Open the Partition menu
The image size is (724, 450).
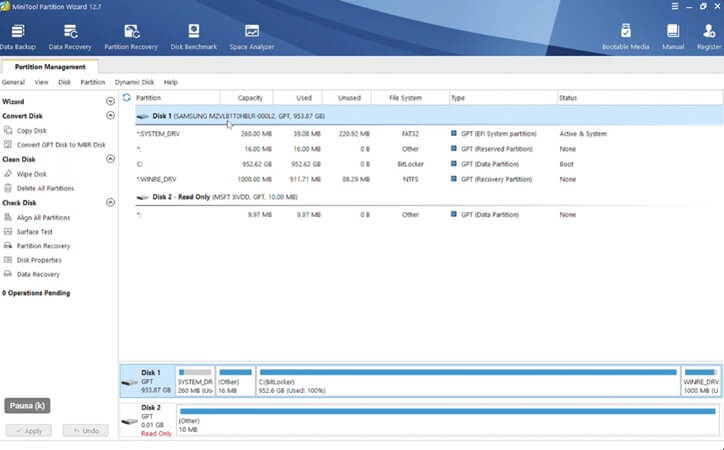(93, 82)
